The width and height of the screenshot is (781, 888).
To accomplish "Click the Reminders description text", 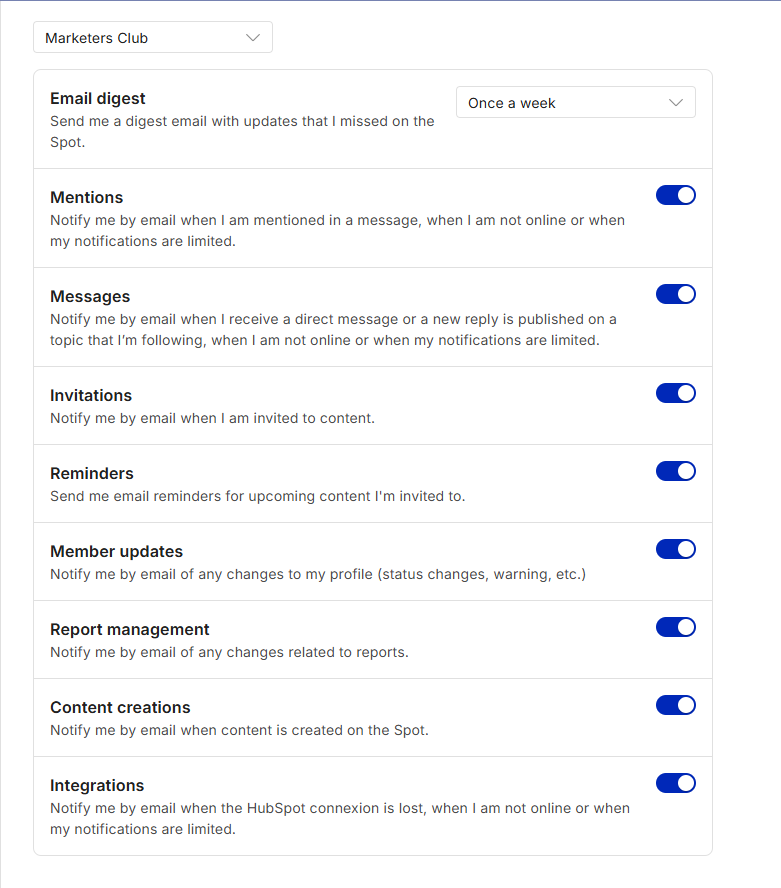I will click(x=257, y=496).
